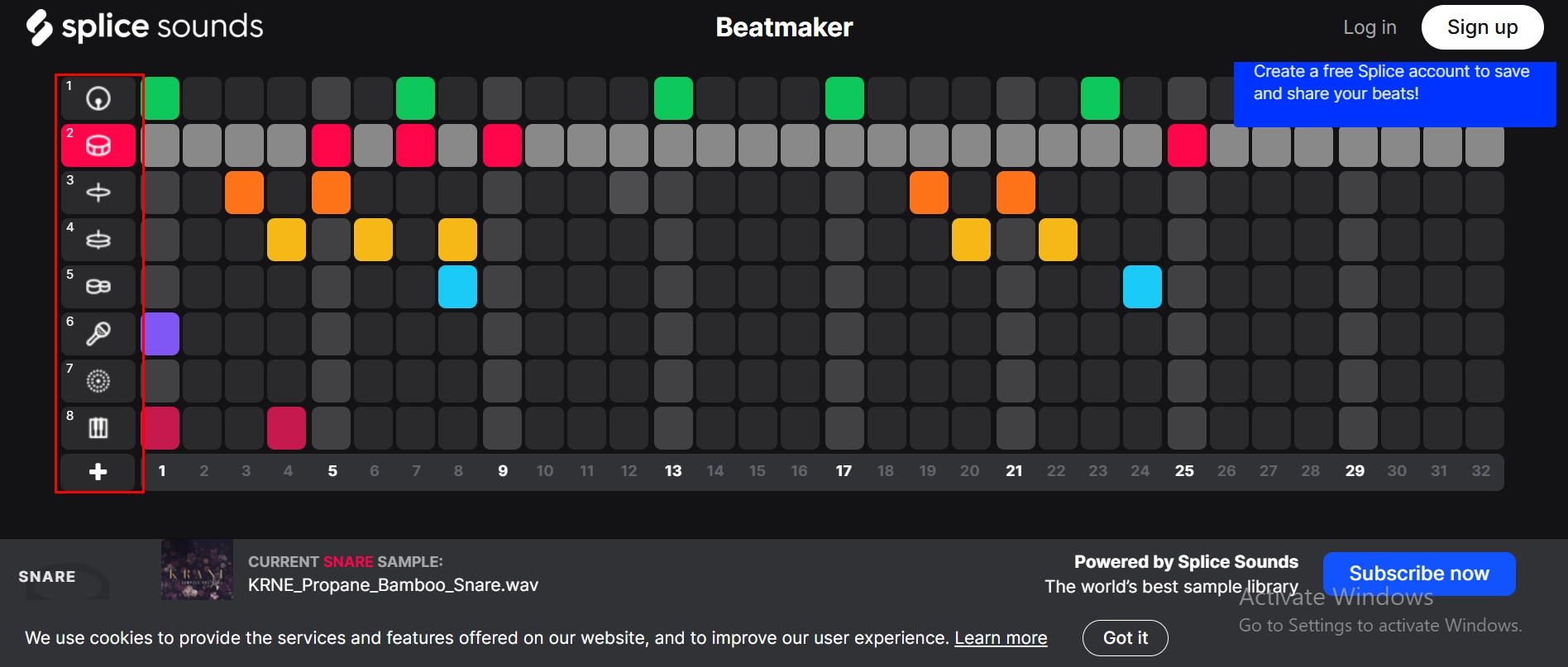Screen dimensions: 1568x667
Task: Toggle the cyan track 5 pad at step 8
Action: tap(457, 286)
